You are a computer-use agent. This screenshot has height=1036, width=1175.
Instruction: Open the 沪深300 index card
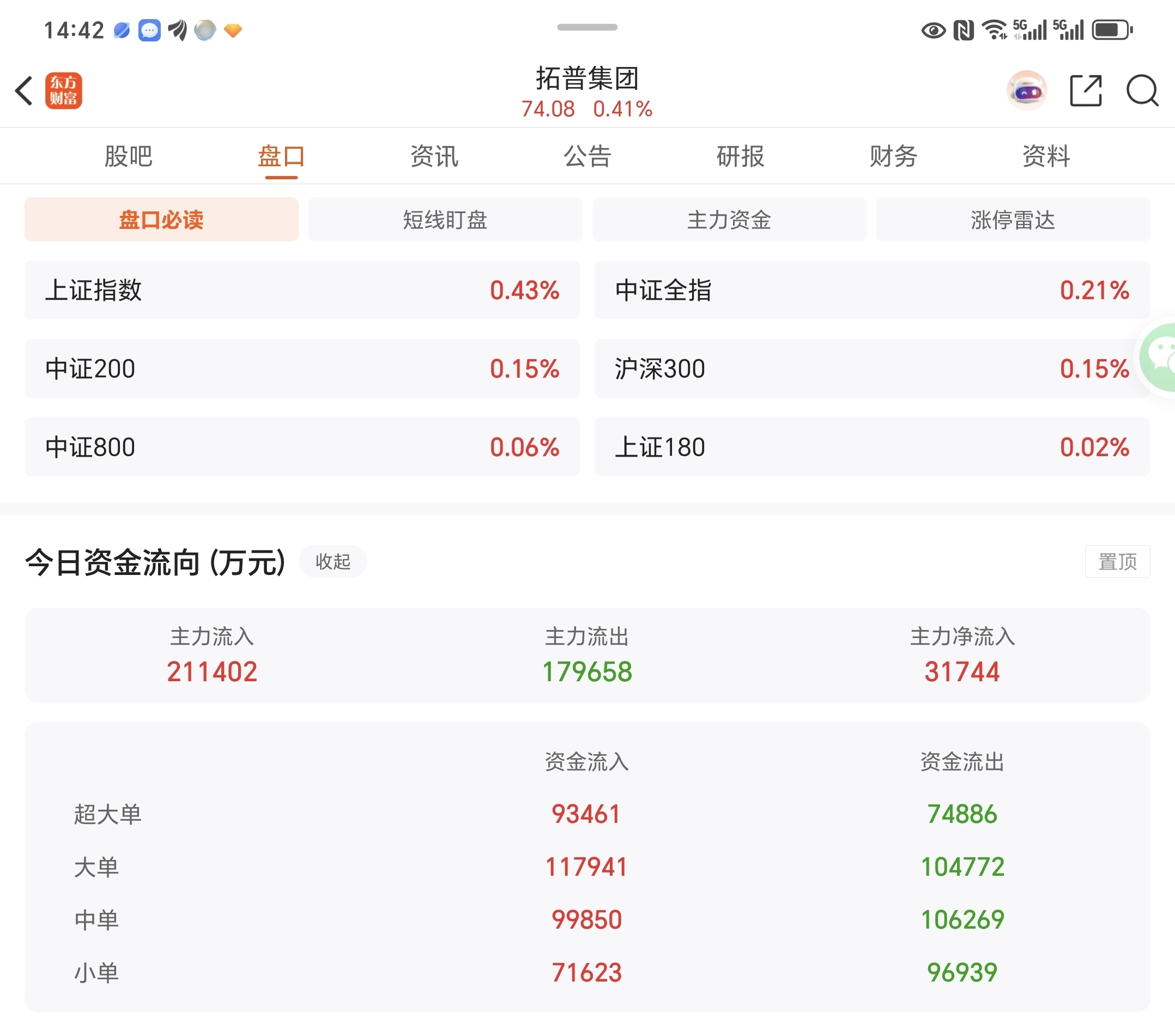[x=871, y=368]
